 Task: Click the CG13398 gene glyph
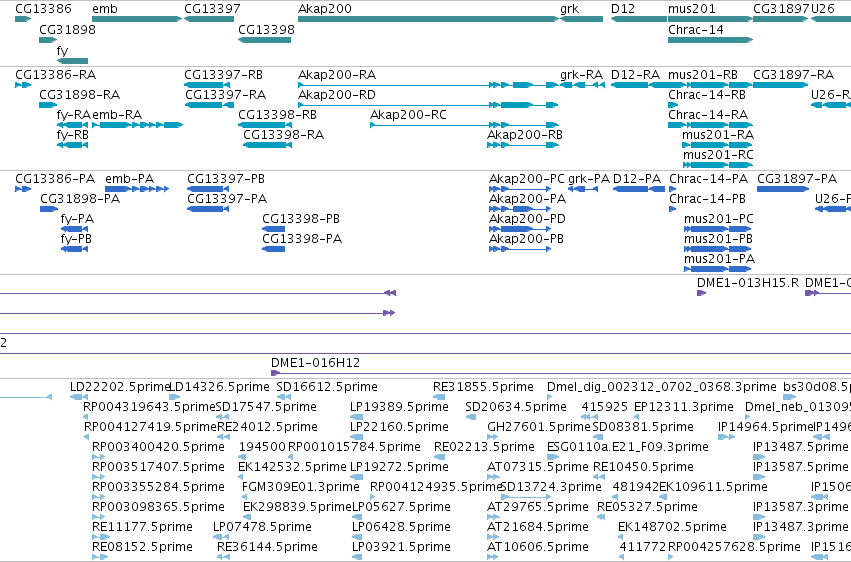click(x=264, y=40)
